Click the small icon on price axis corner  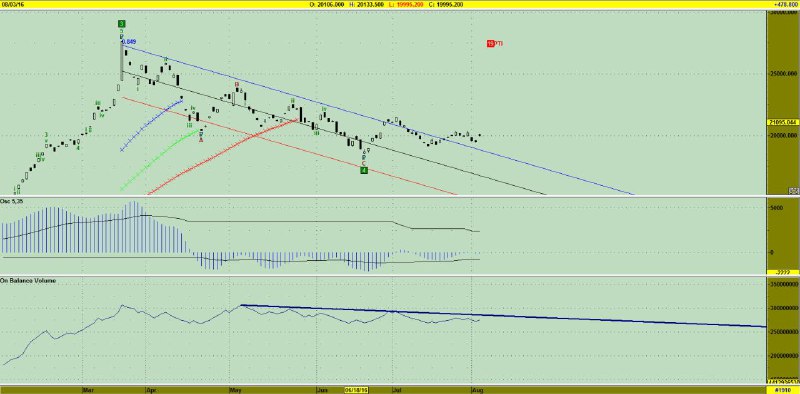click(x=794, y=190)
